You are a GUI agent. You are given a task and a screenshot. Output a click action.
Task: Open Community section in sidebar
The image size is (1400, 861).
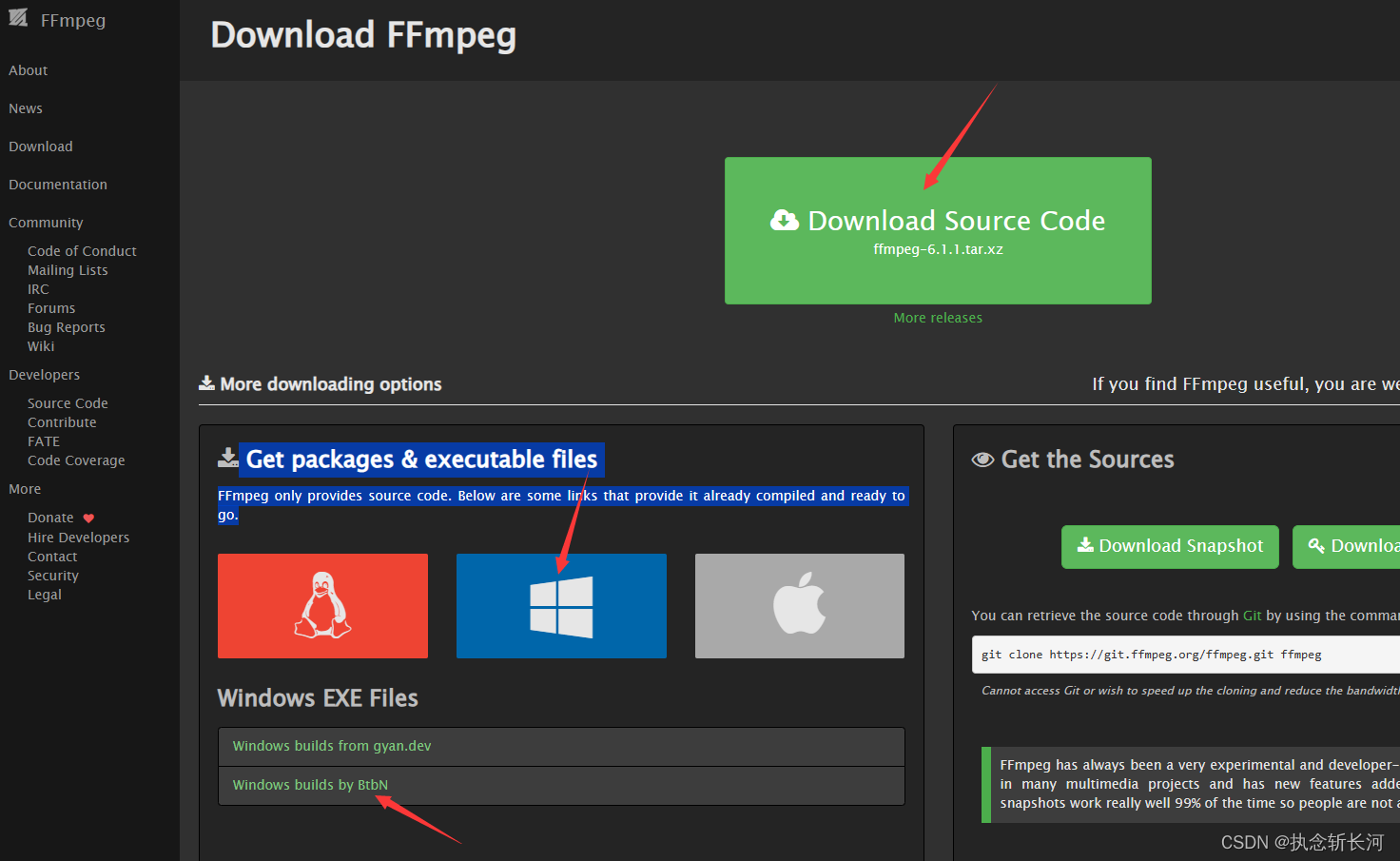coord(46,223)
